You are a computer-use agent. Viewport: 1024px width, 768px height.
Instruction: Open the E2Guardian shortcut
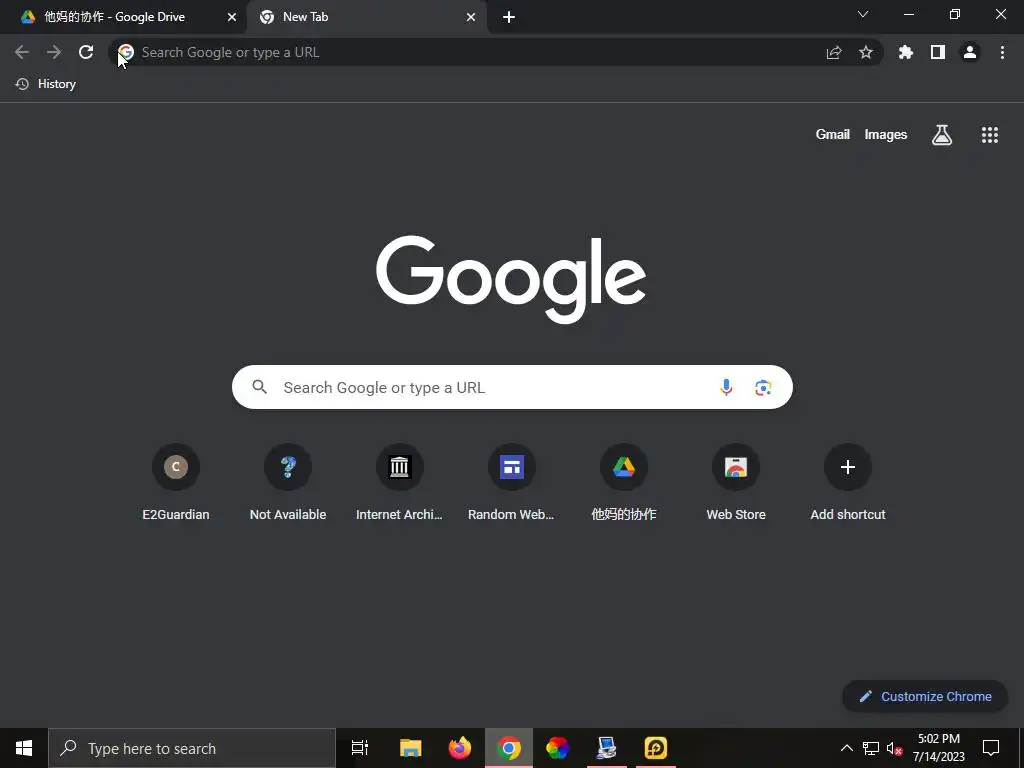pos(176,482)
